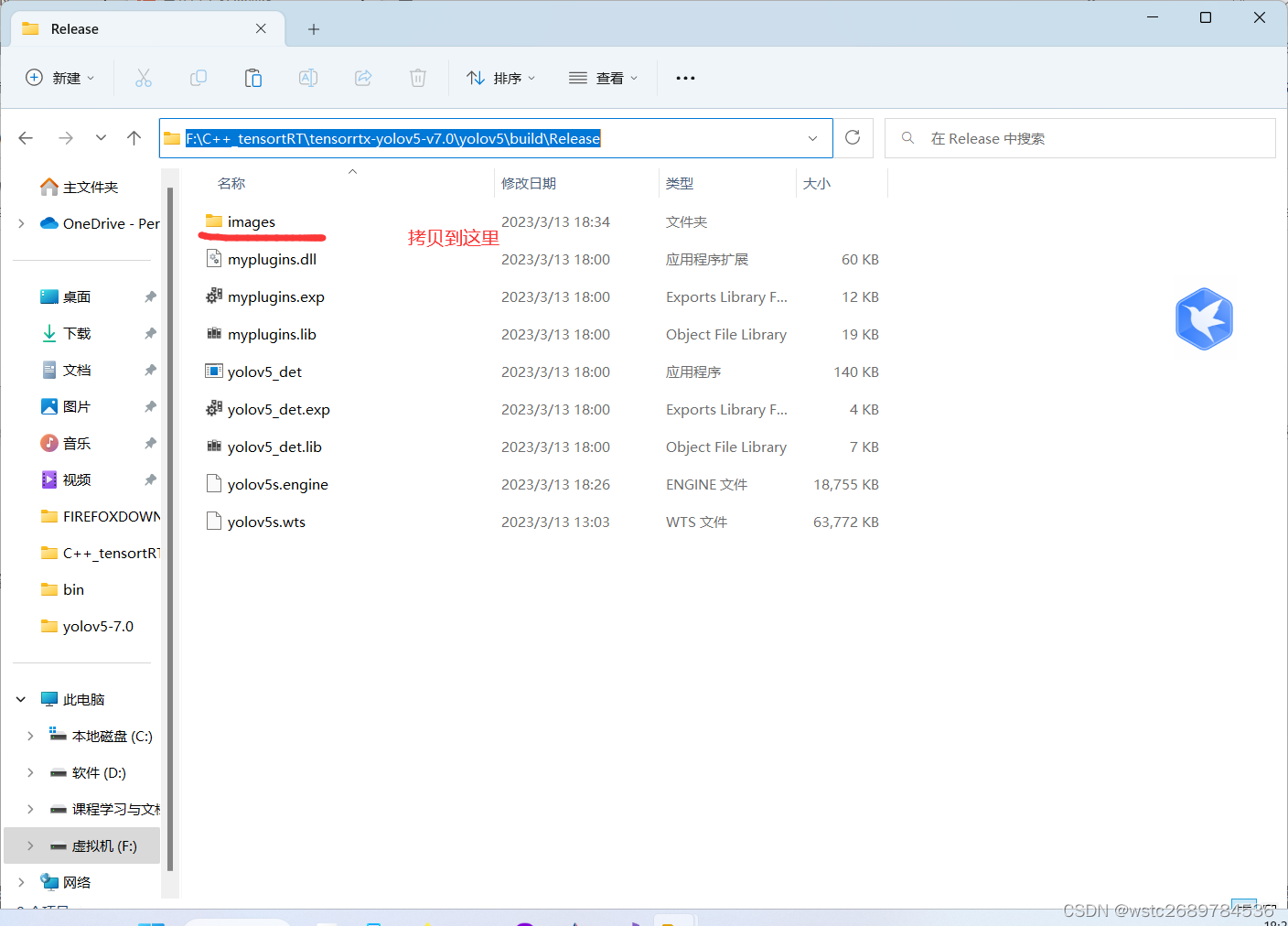Screen dimensions: 1288x926
Task: Collapse the 此电脑 tree node
Action: click(x=21, y=699)
